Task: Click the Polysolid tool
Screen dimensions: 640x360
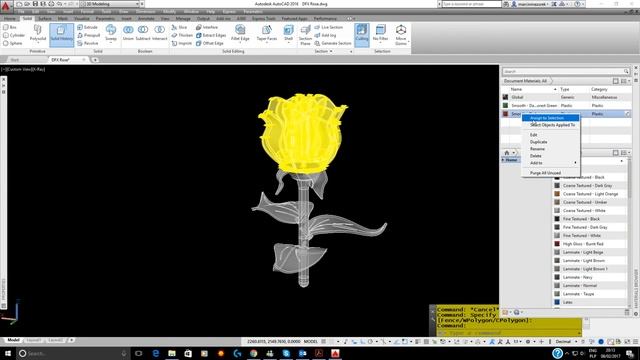Action: tap(38, 33)
